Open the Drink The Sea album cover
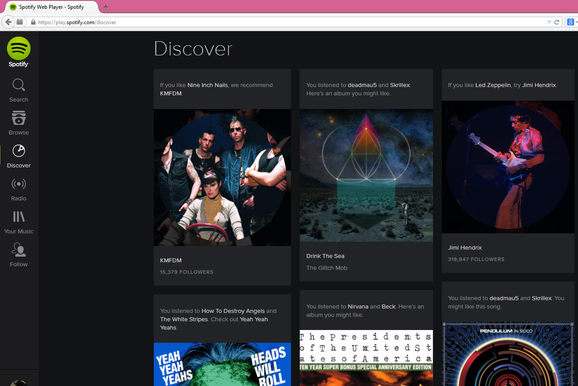This screenshot has width=578, height=386. 366,175
